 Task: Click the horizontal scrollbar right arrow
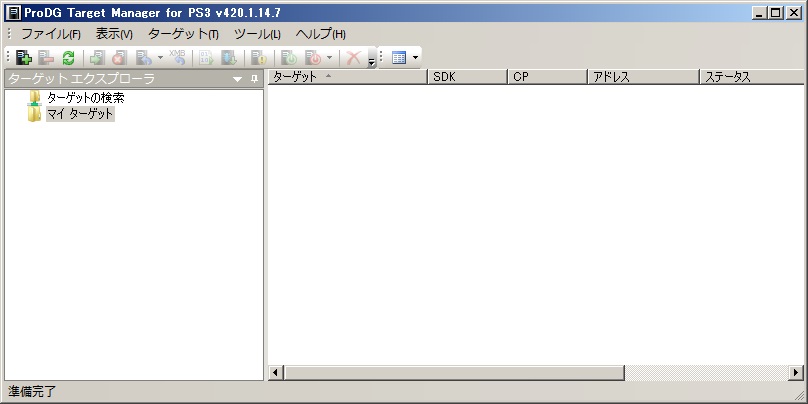(x=796, y=372)
